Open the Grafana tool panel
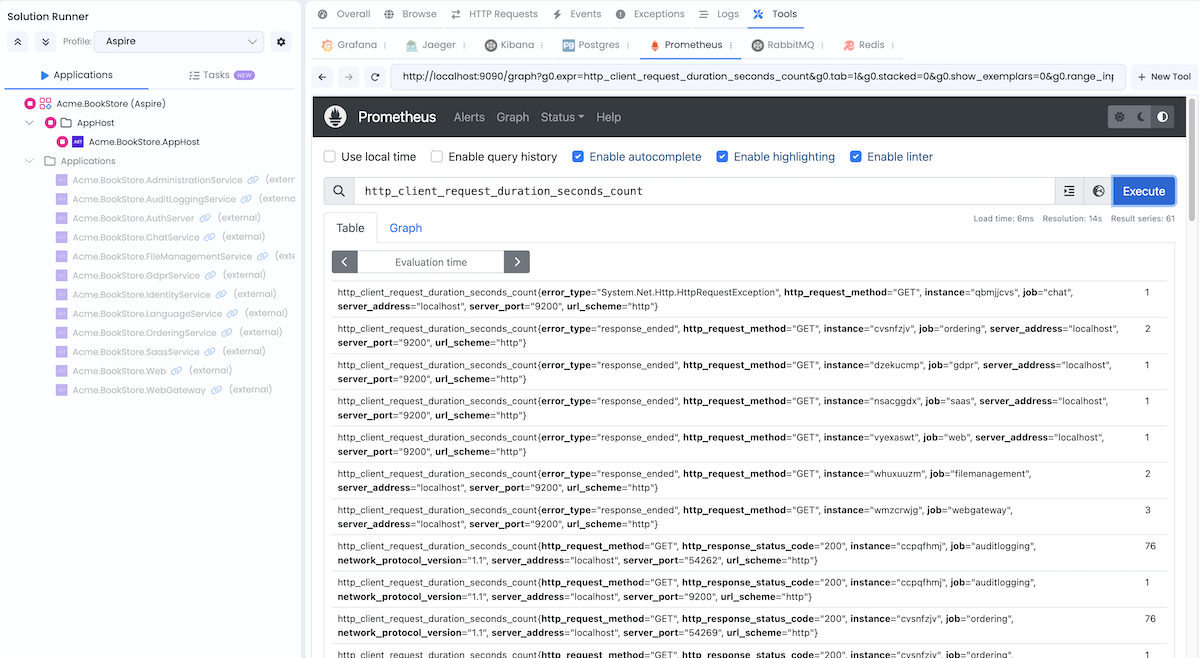This screenshot has width=1200, height=658. (x=351, y=45)
